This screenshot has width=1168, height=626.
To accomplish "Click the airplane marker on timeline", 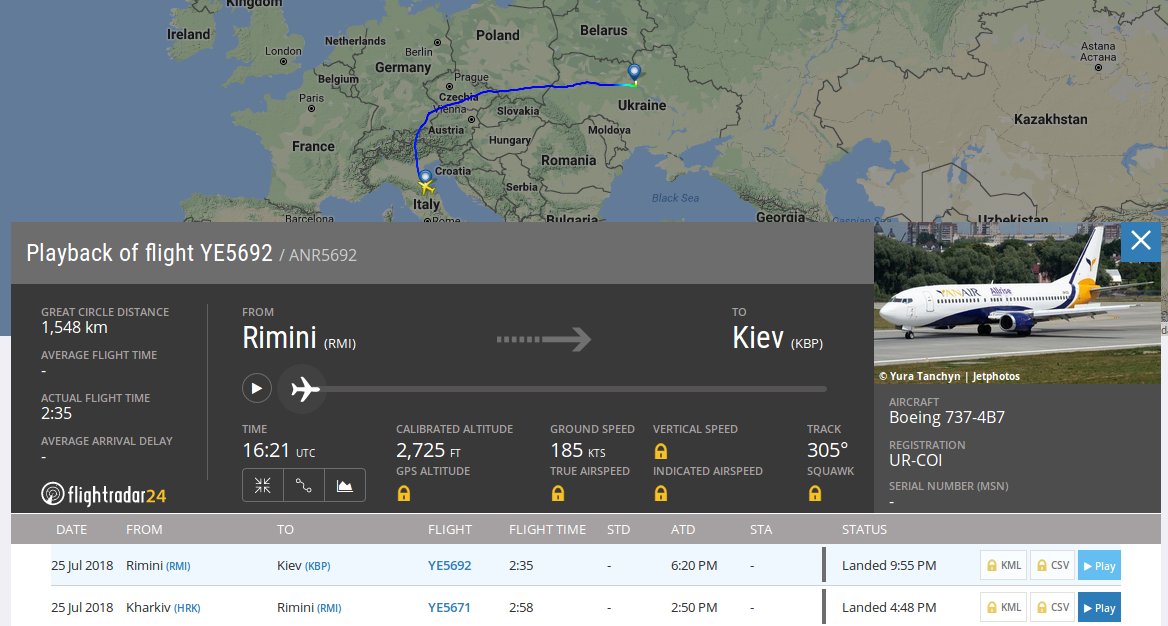I will [304, 388].
